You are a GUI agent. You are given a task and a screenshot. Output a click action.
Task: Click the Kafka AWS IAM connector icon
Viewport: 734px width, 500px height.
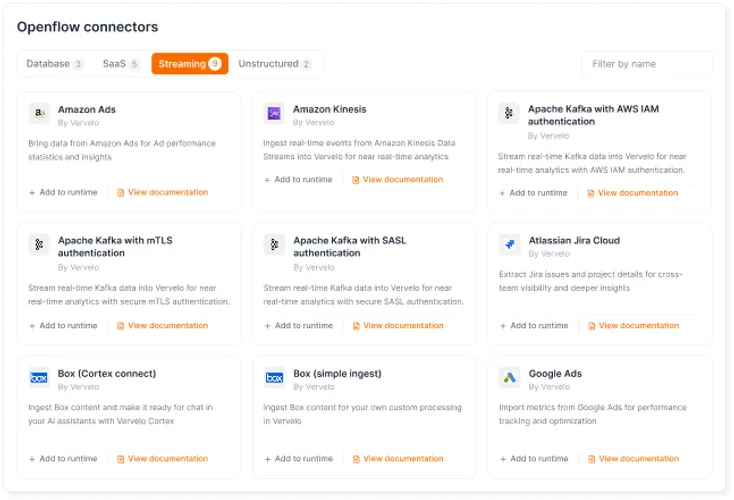coord(509,113)
